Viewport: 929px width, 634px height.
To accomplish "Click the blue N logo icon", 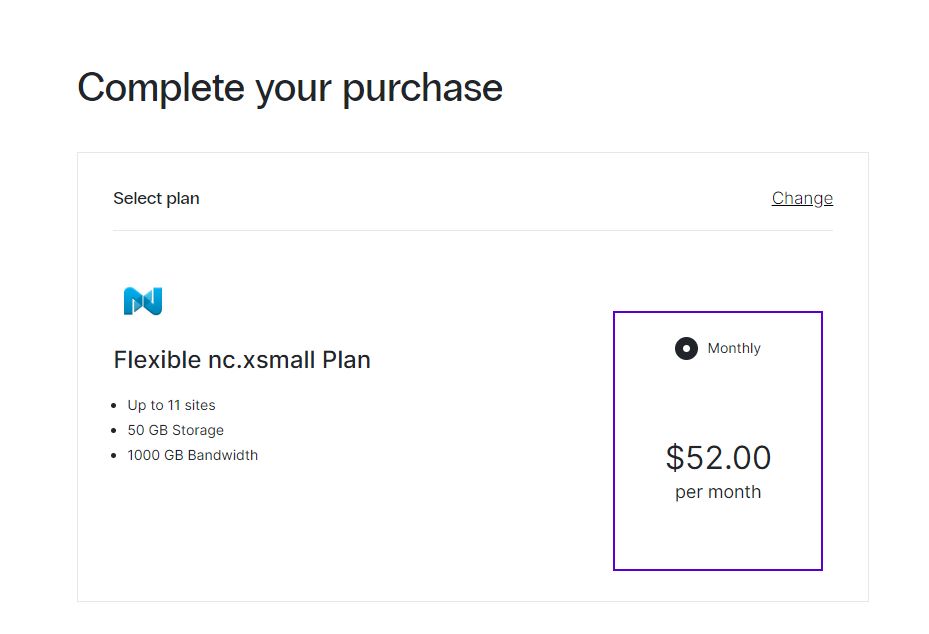I will click(143, 301).
